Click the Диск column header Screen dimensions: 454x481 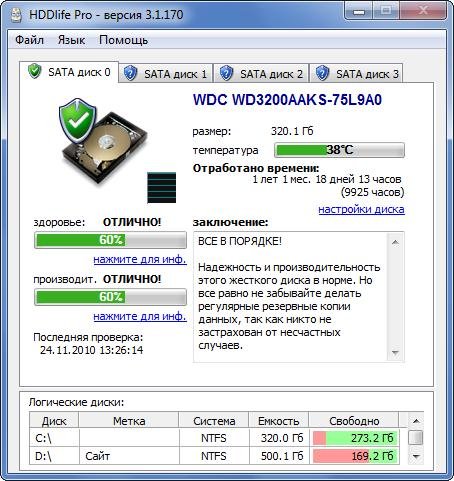[x=54, y=421]
